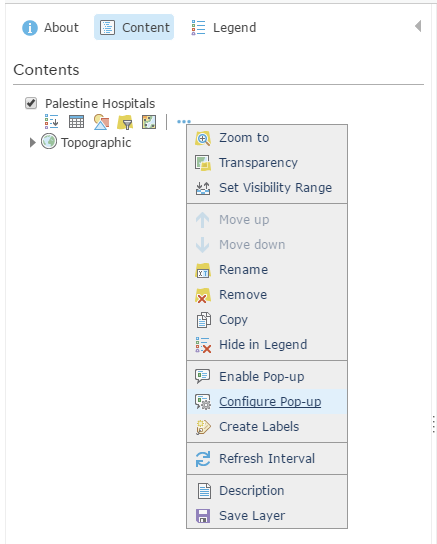Click the panel resize handle dots

(x=434, y=424)
